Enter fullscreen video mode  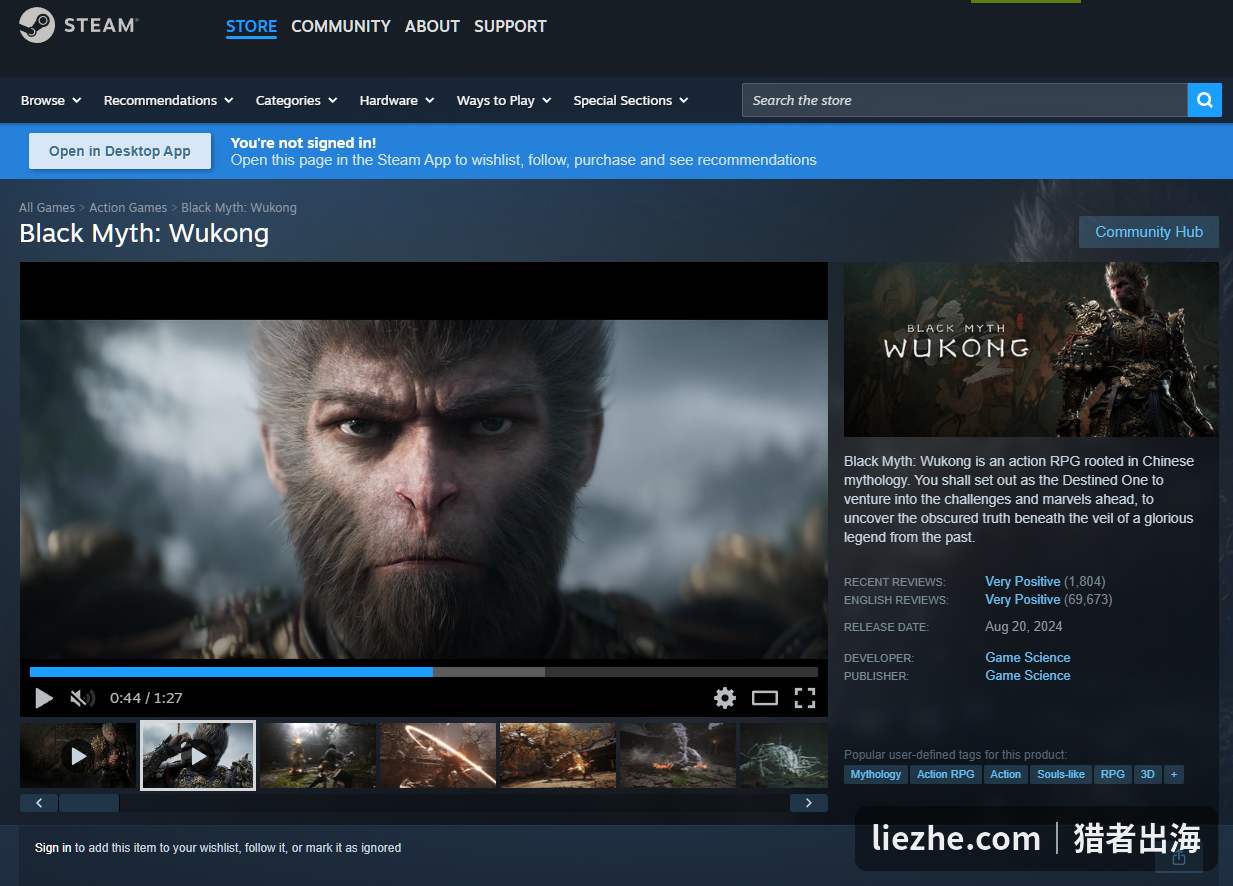click(805, 698)
